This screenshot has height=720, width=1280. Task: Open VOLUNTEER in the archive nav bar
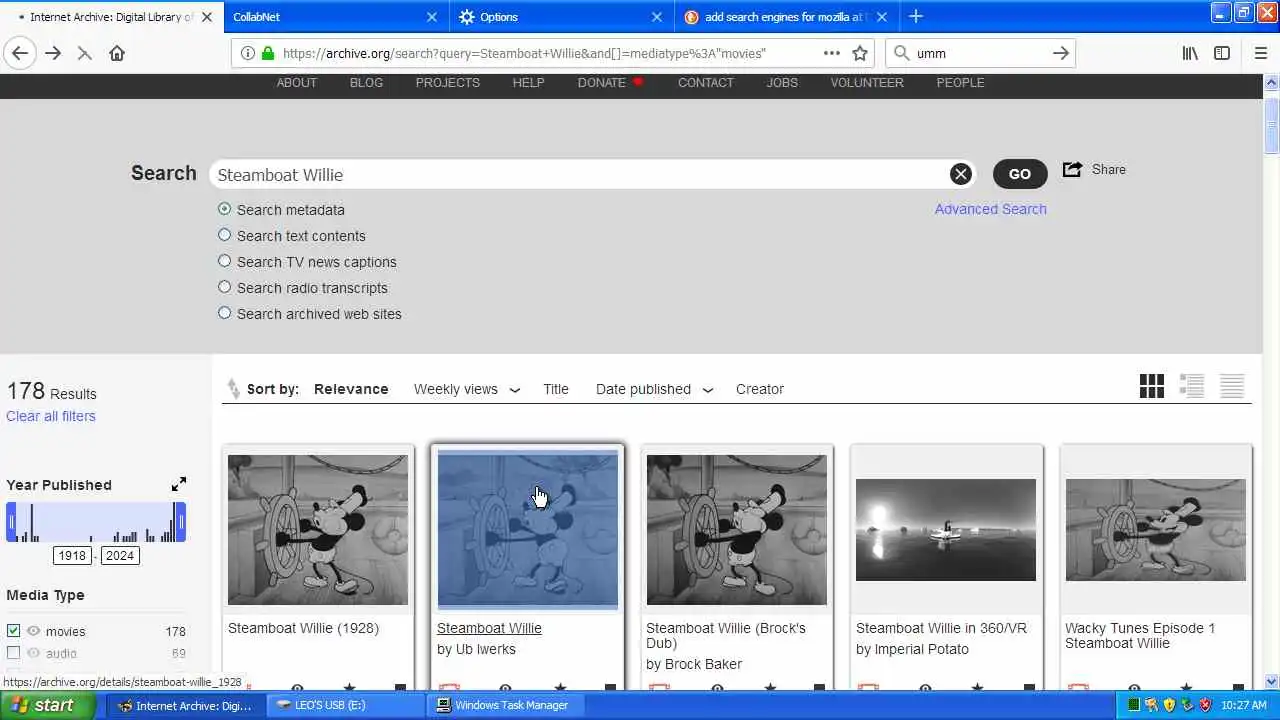[867, 83]
